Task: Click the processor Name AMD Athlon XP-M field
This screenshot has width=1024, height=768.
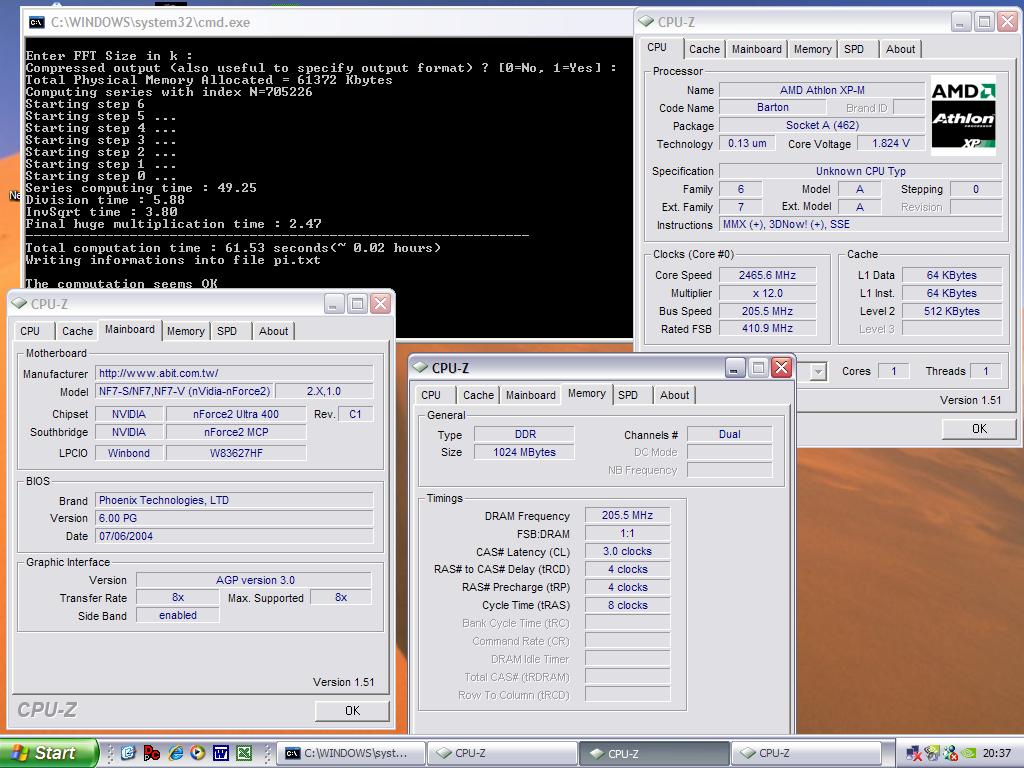Action: (x=822, y=90)
